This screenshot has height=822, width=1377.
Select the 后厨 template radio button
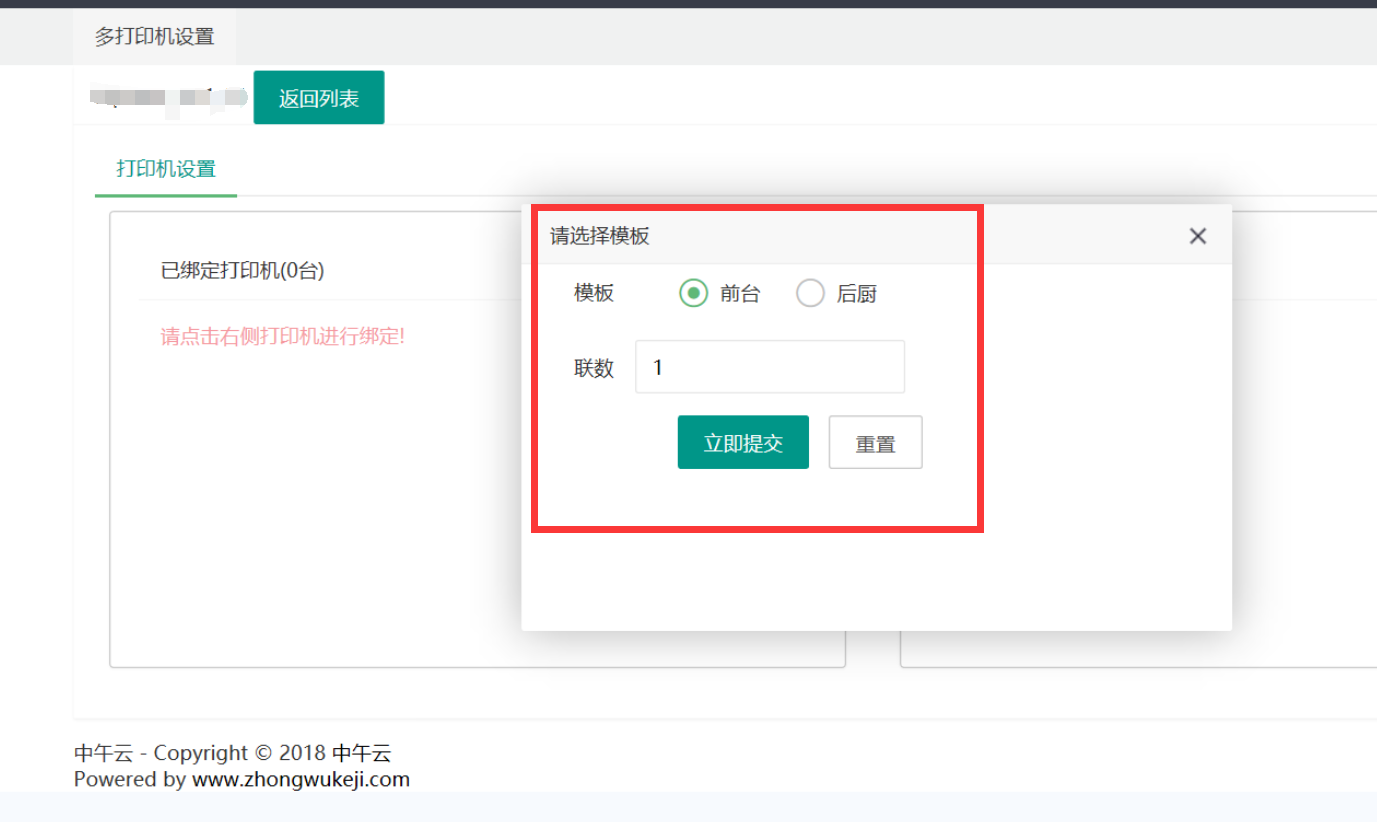click(810, 293)
